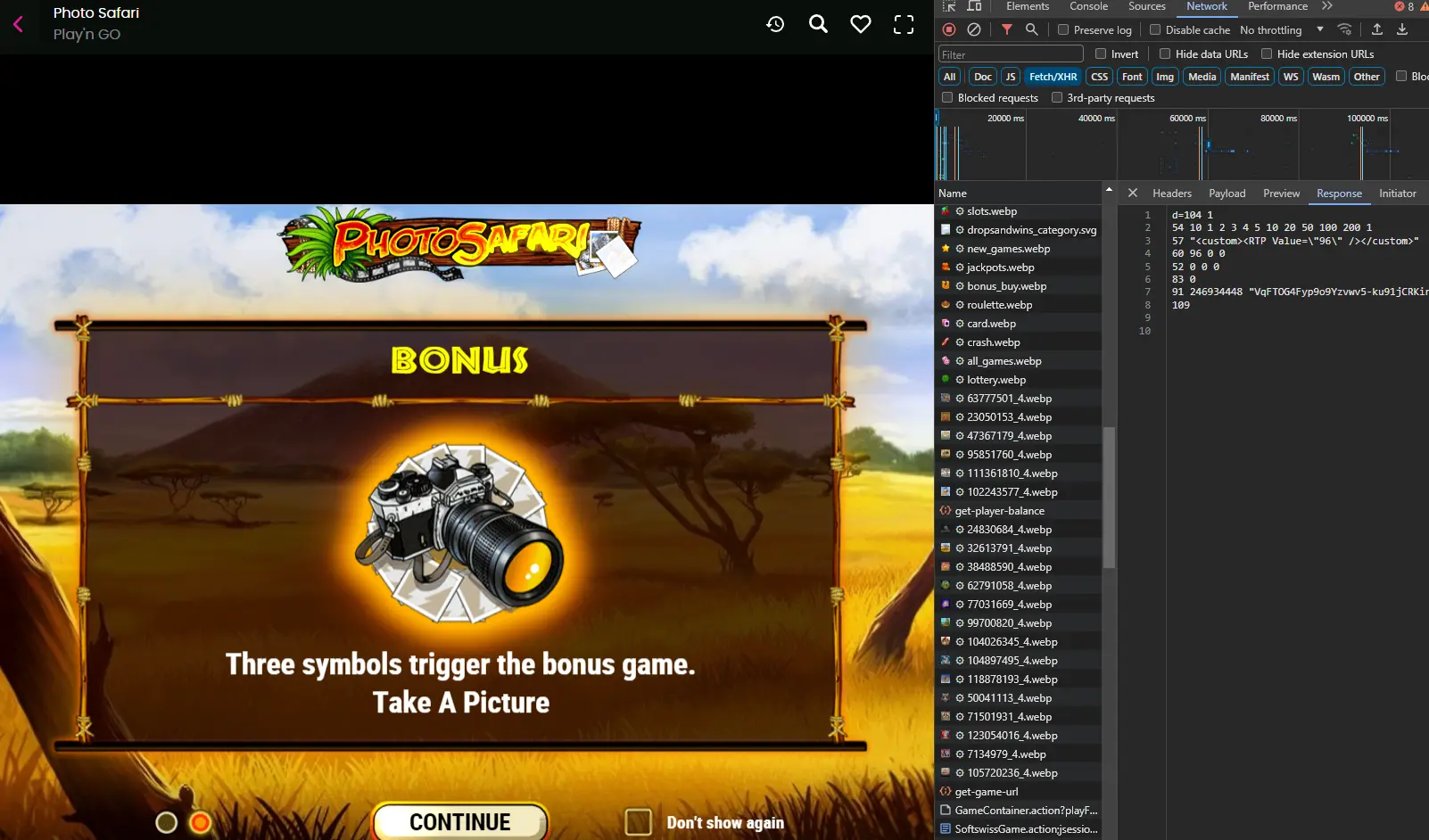1429x840 pixels.
Task: Select the first intro page dot
Action: tap(167, 822)
